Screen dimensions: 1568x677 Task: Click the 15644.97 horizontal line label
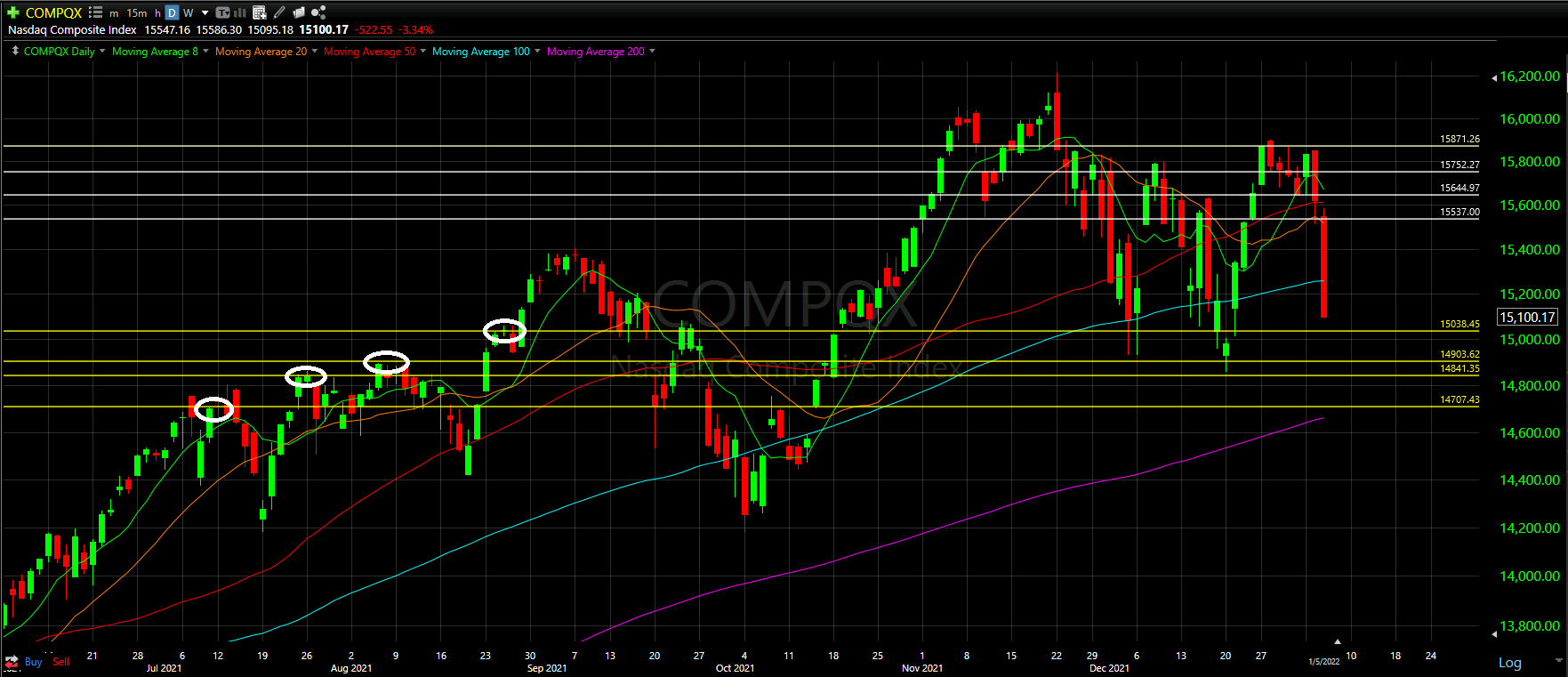[x=1459, y=188]
